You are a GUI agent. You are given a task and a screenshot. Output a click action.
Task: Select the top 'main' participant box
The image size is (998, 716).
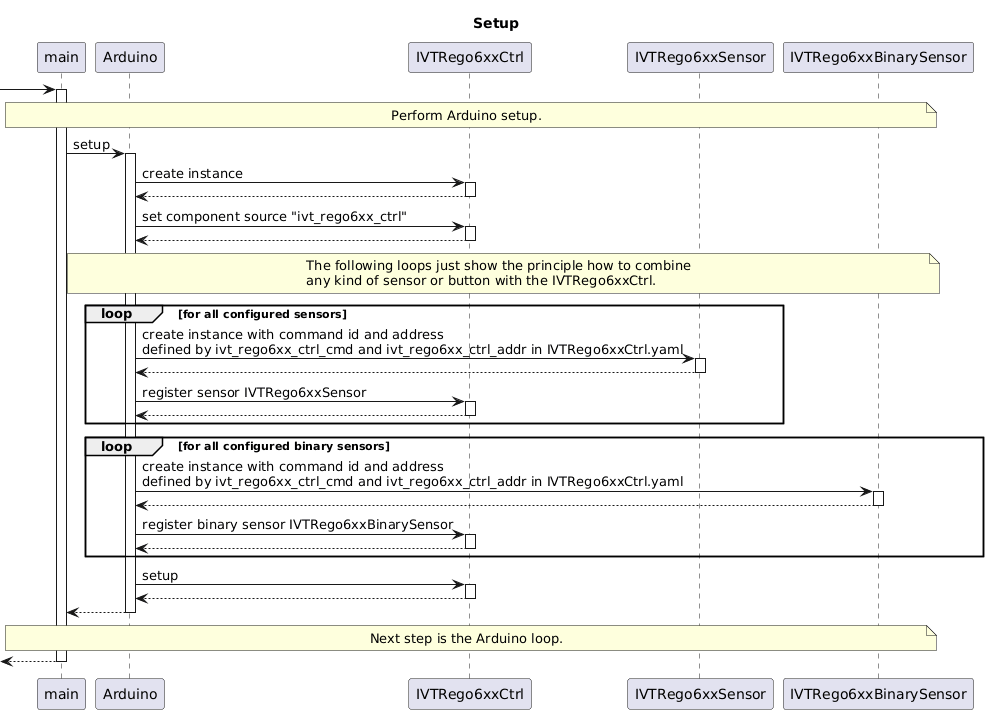61,57
